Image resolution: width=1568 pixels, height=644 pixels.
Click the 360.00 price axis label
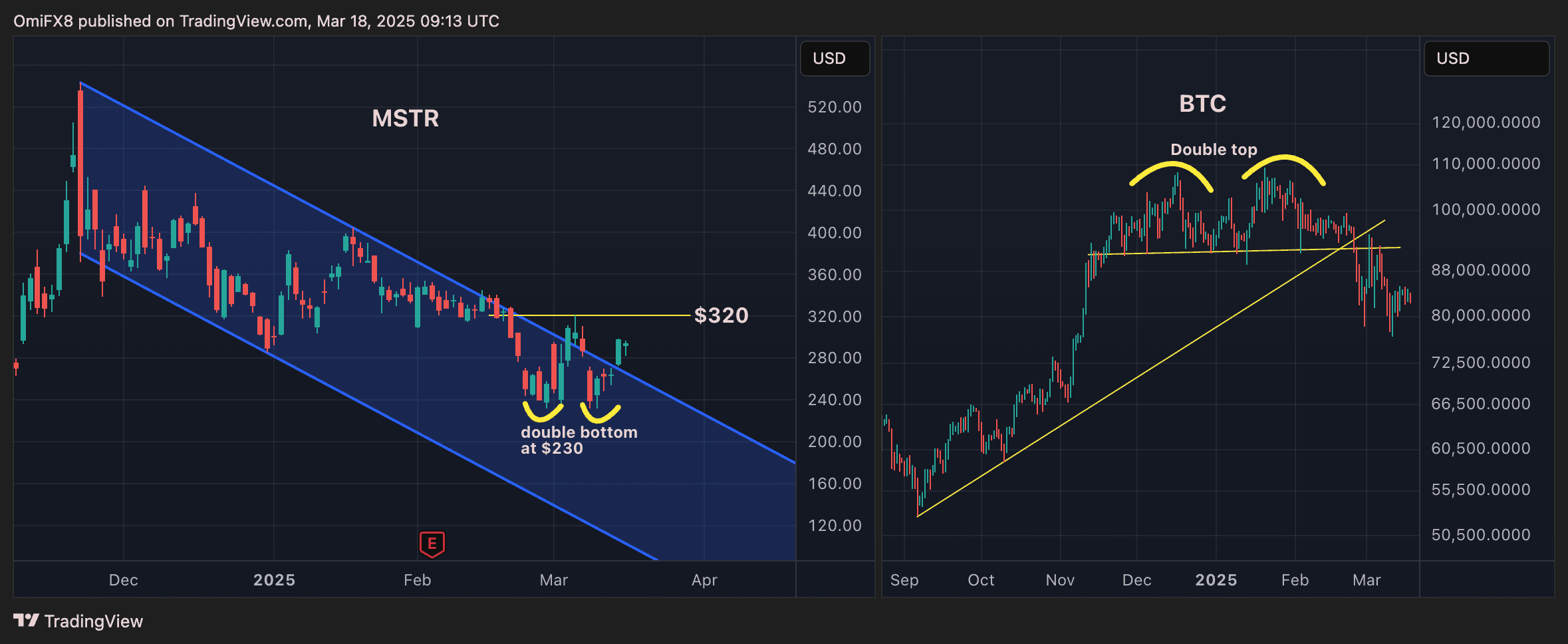tap(835, 275)
